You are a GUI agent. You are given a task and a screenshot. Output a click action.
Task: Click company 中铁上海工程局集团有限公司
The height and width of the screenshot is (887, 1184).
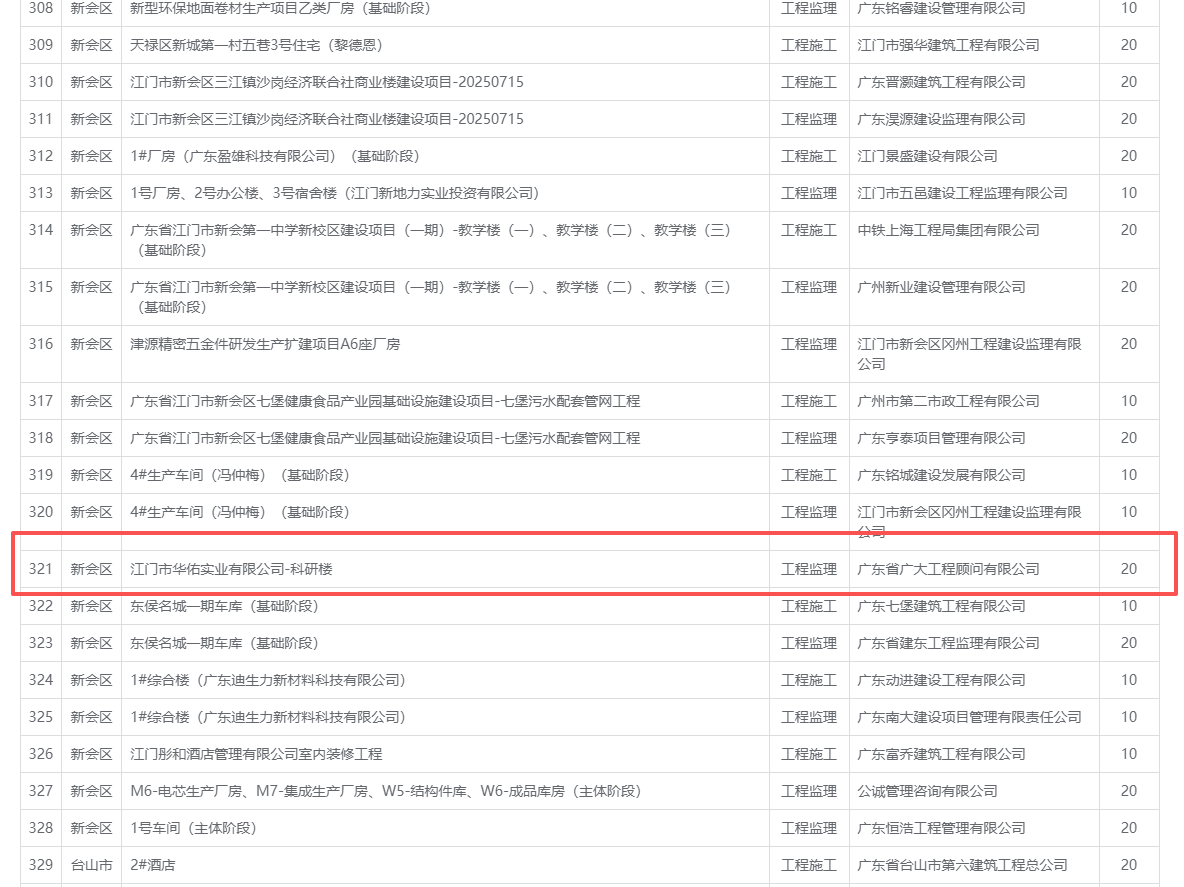pos(948,230)
